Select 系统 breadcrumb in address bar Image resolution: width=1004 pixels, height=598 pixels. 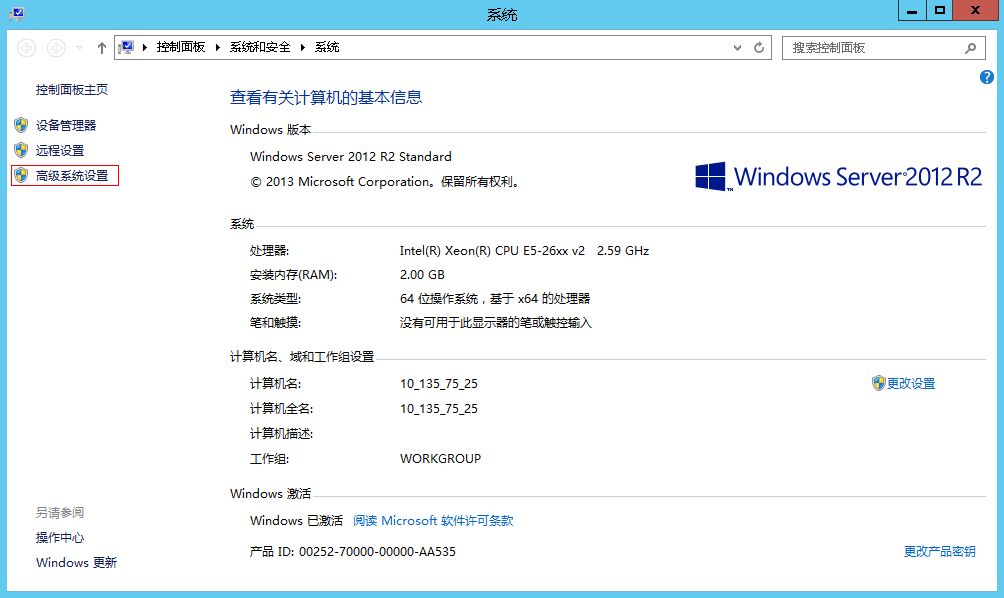tap(327, 47)
